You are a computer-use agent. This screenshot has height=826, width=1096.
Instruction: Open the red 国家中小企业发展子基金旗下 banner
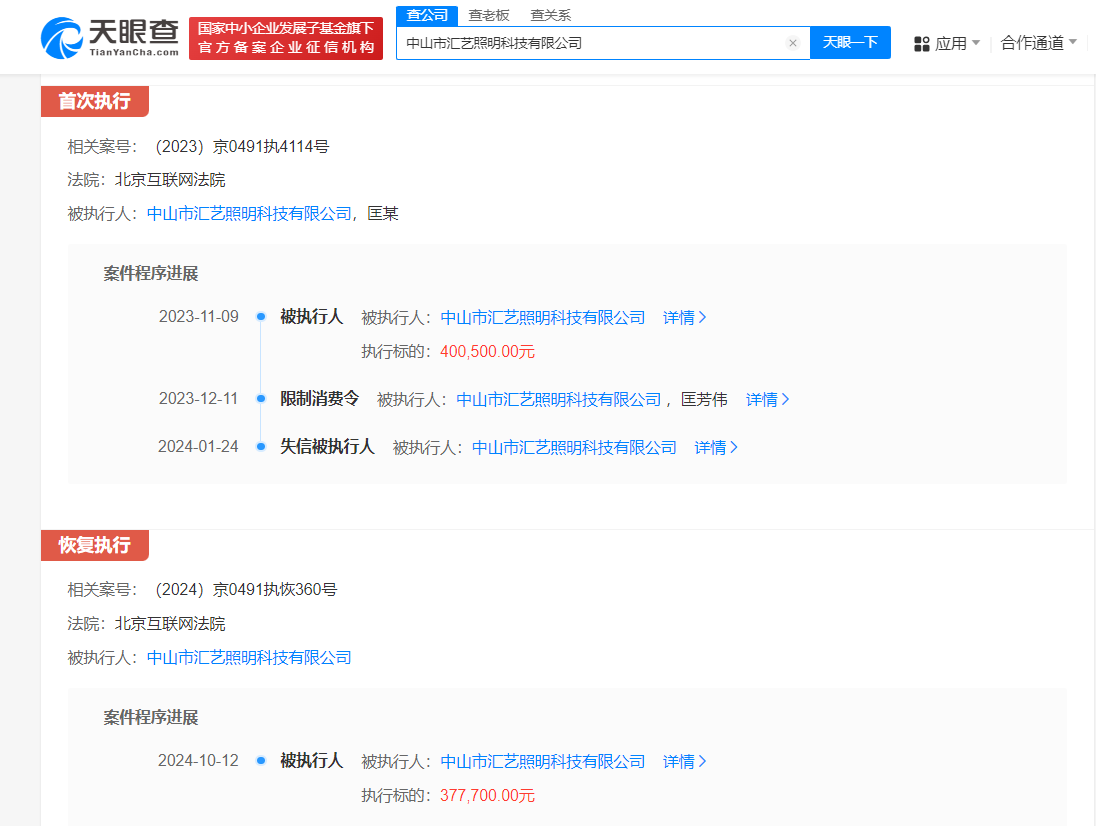click(286, 38)
